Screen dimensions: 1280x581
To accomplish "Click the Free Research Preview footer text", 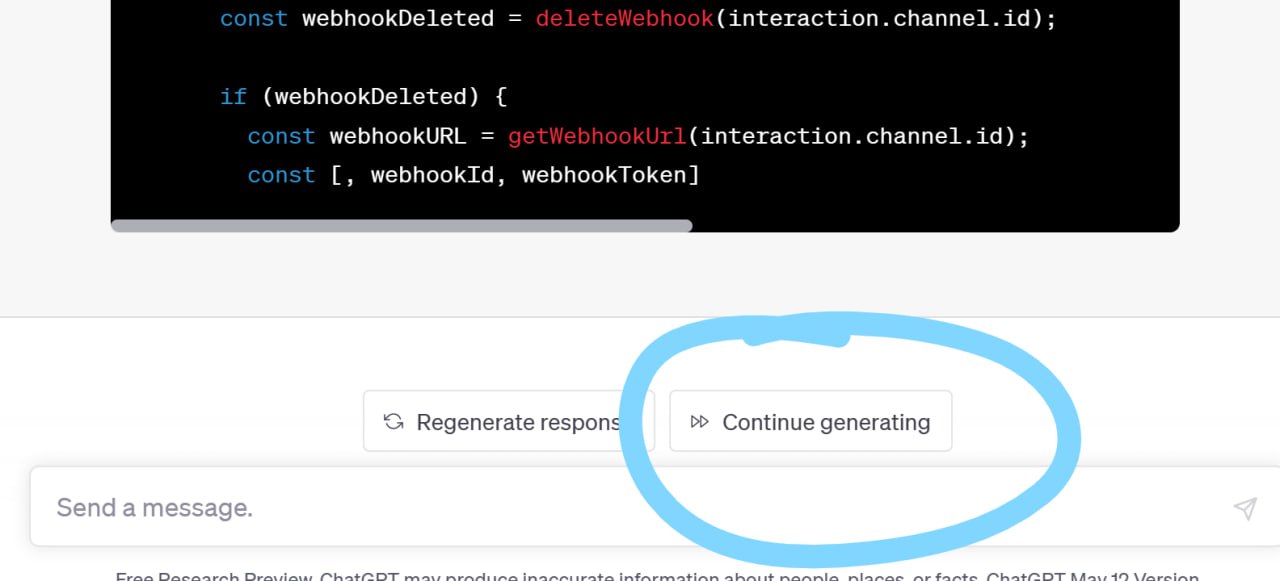I will pos(215,576).
